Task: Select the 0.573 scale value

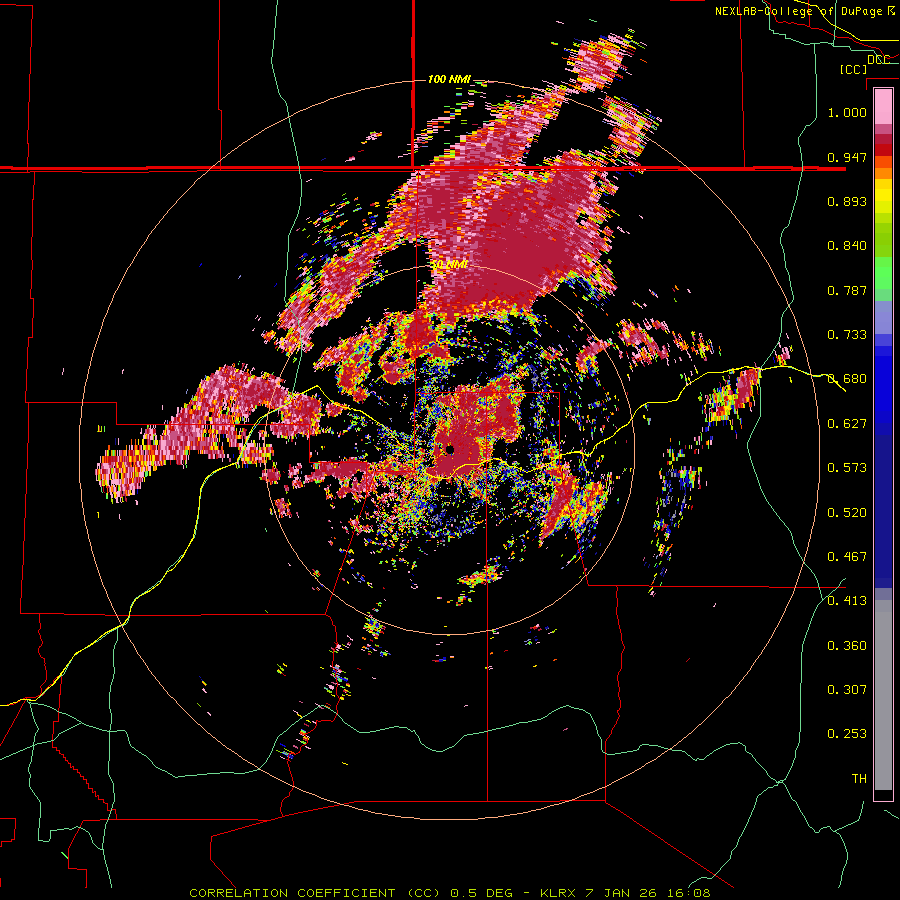Action: click(847, 467)
